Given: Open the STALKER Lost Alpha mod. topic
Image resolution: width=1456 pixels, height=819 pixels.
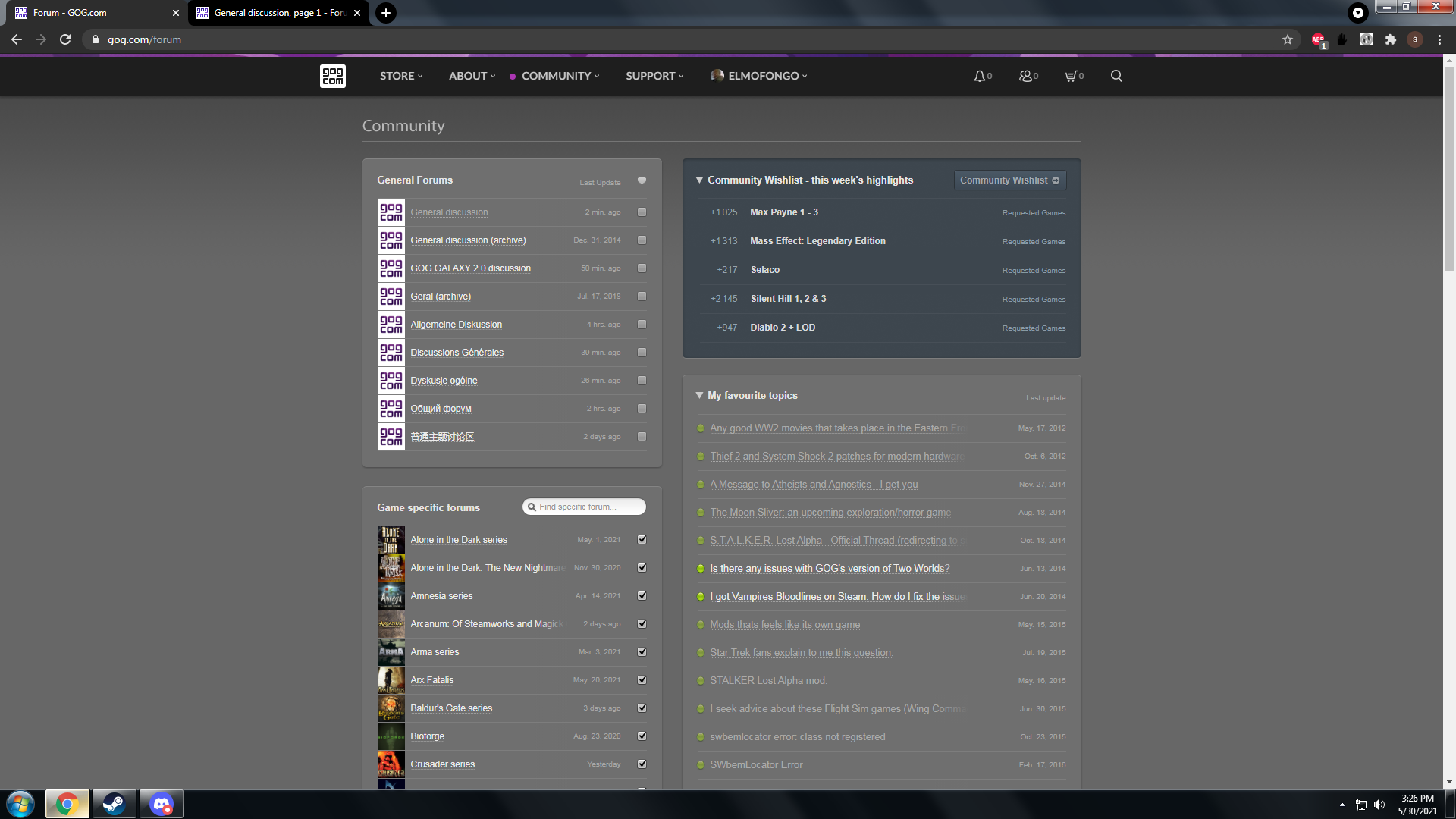Looking at the screenshot, I should pyautogui.click(x=768, y=681).
